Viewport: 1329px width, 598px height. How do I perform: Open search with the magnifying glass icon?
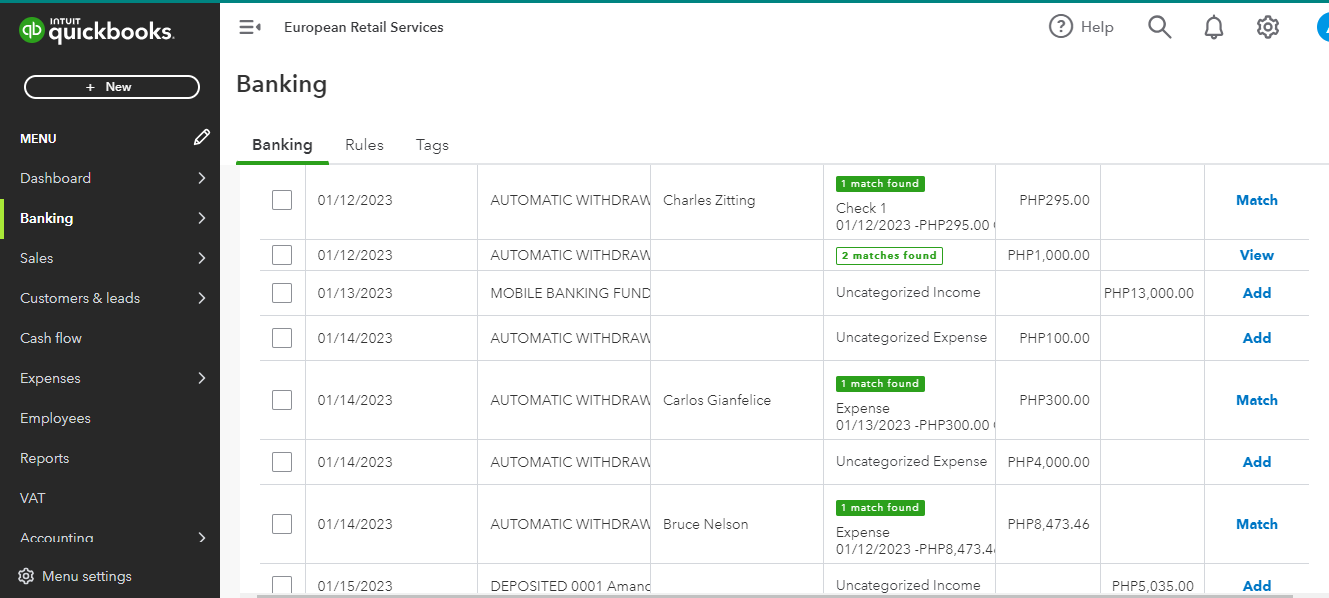coord(1159,27)
